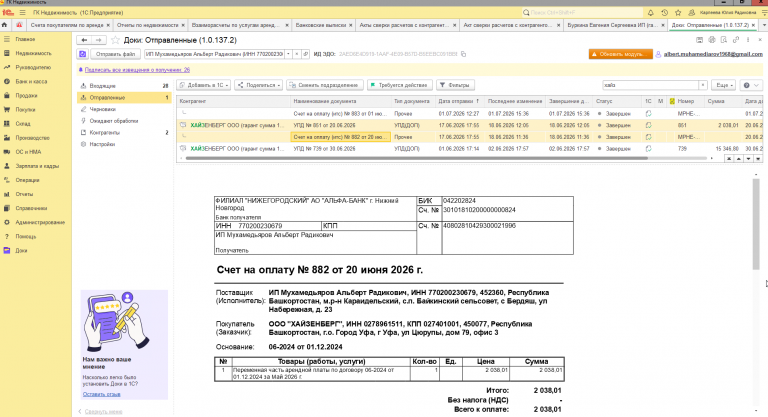The image size is (768, 417).
Task: Click the purple refresh icon beside Отправить файл
Action: point(82,54)
